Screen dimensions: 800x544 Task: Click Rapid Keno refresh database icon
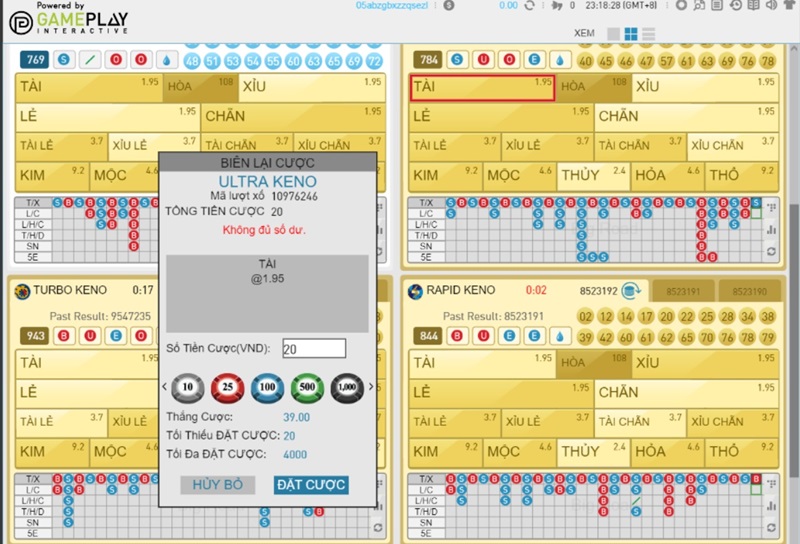click(631, 291)
